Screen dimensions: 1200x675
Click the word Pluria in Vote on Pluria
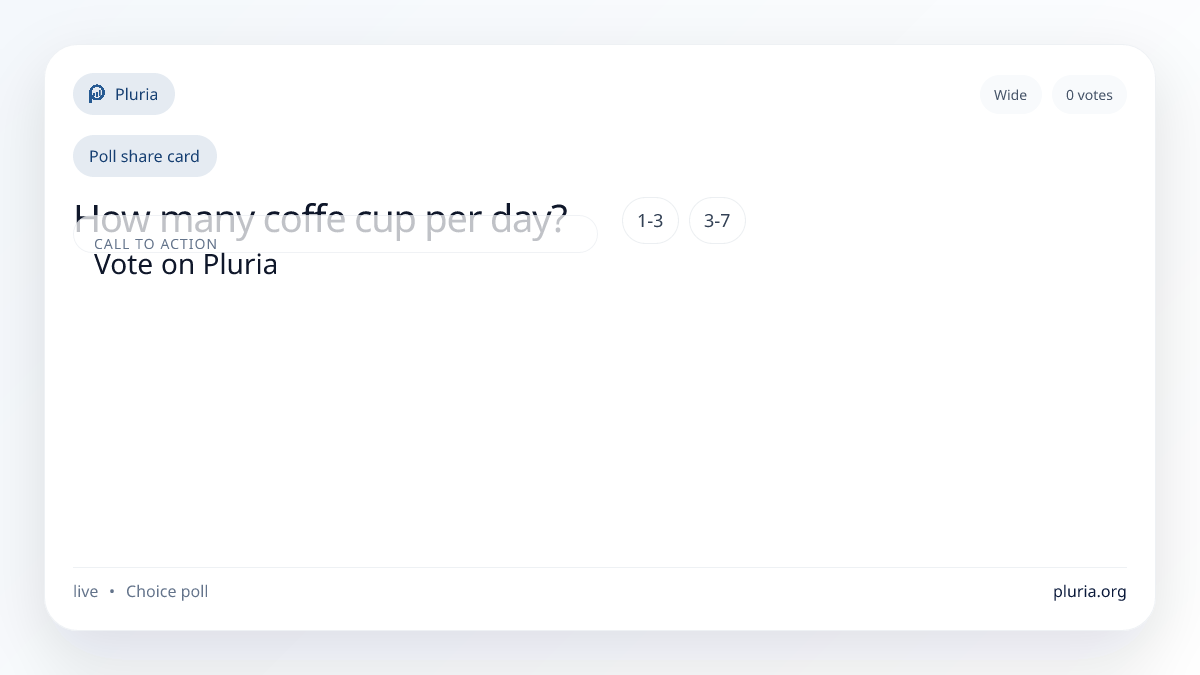[x=240, y=265]
